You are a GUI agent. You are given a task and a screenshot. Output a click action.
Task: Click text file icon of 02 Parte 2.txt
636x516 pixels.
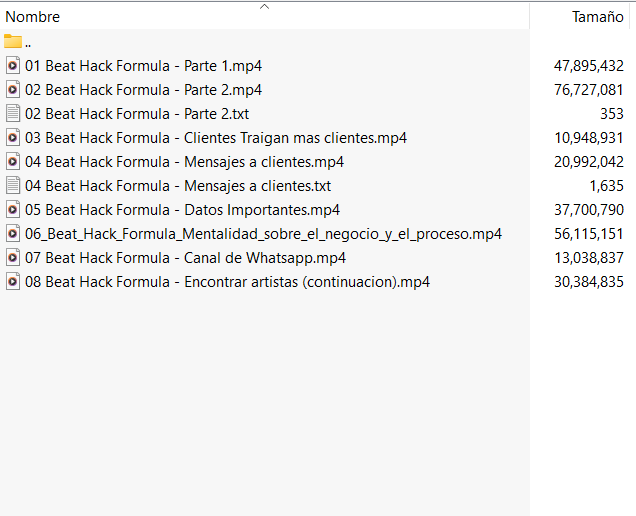coord(13,114)
